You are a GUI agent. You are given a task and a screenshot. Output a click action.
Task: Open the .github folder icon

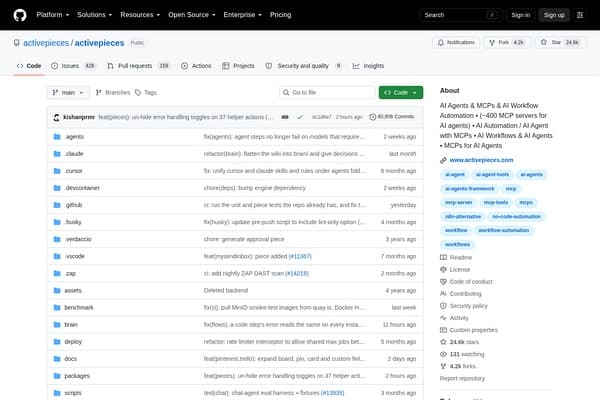click(x=57, y=205)
